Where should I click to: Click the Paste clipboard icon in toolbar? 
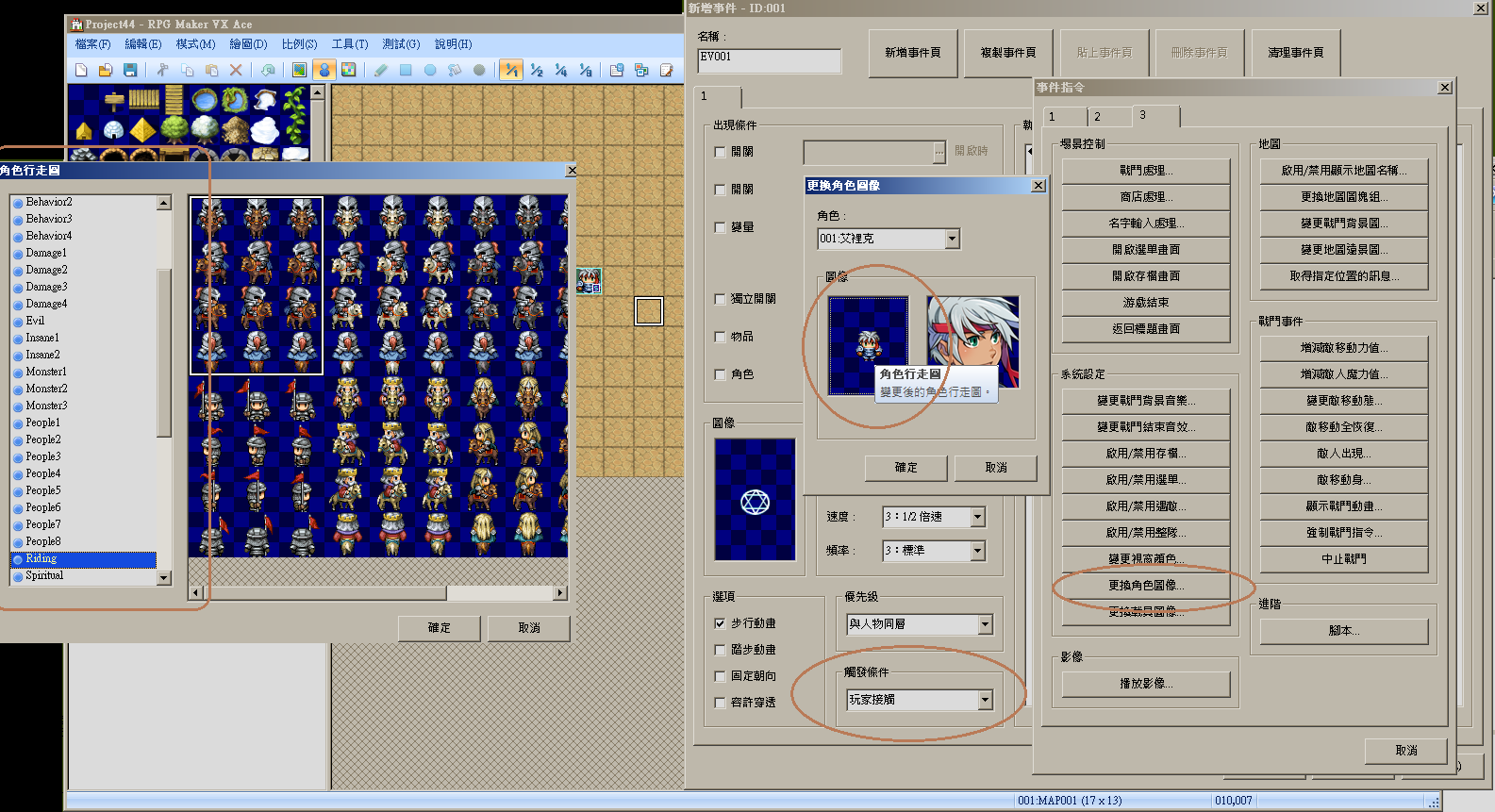click(211, 70)
